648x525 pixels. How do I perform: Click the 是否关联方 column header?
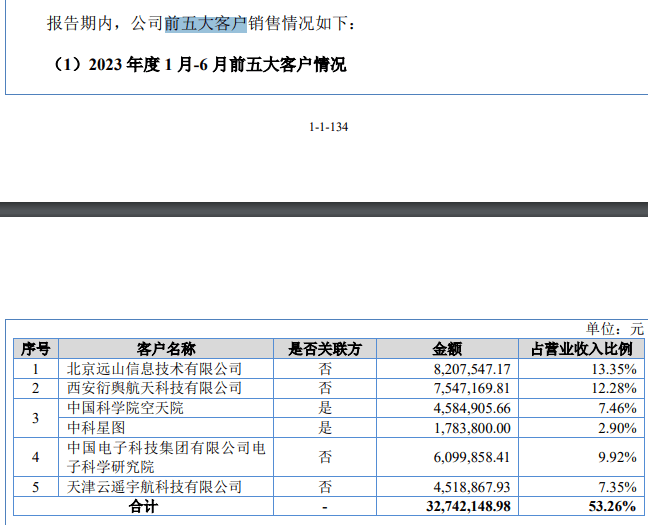(325, 349)
